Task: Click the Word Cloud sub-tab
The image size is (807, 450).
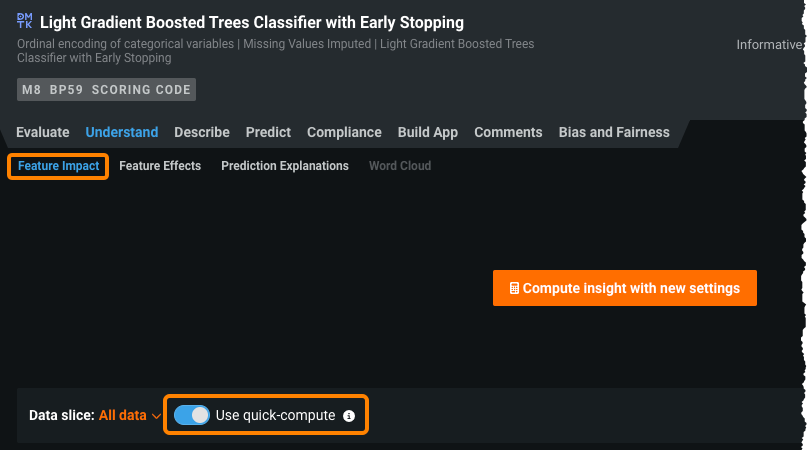Action: [400, 166]
